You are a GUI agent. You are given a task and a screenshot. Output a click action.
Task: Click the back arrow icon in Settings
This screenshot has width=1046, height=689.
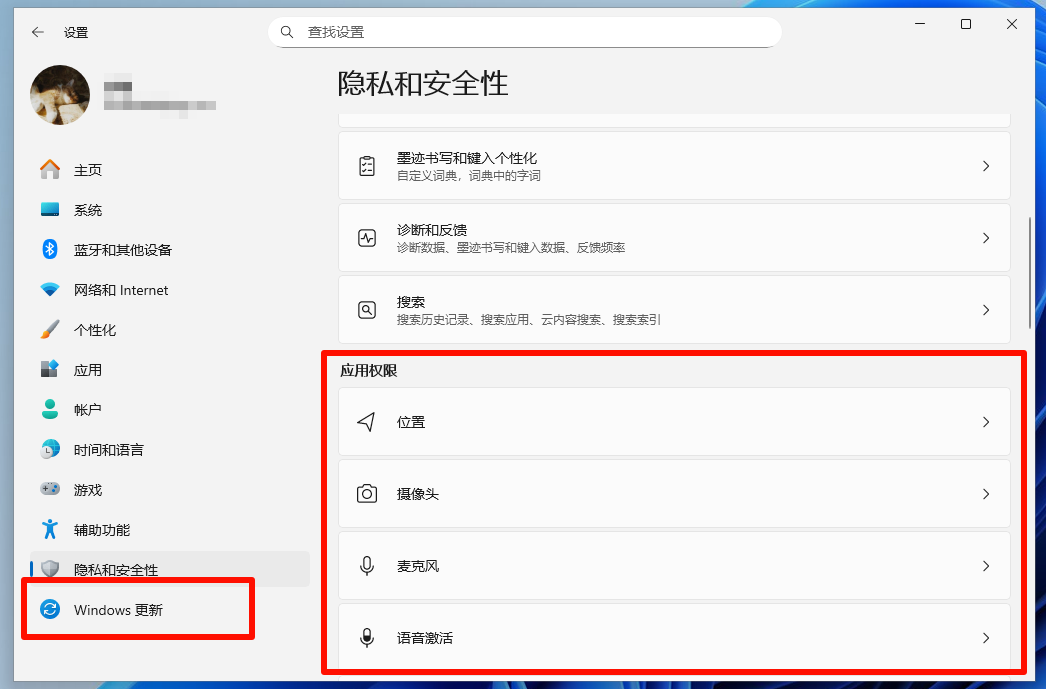coord(38,32)
